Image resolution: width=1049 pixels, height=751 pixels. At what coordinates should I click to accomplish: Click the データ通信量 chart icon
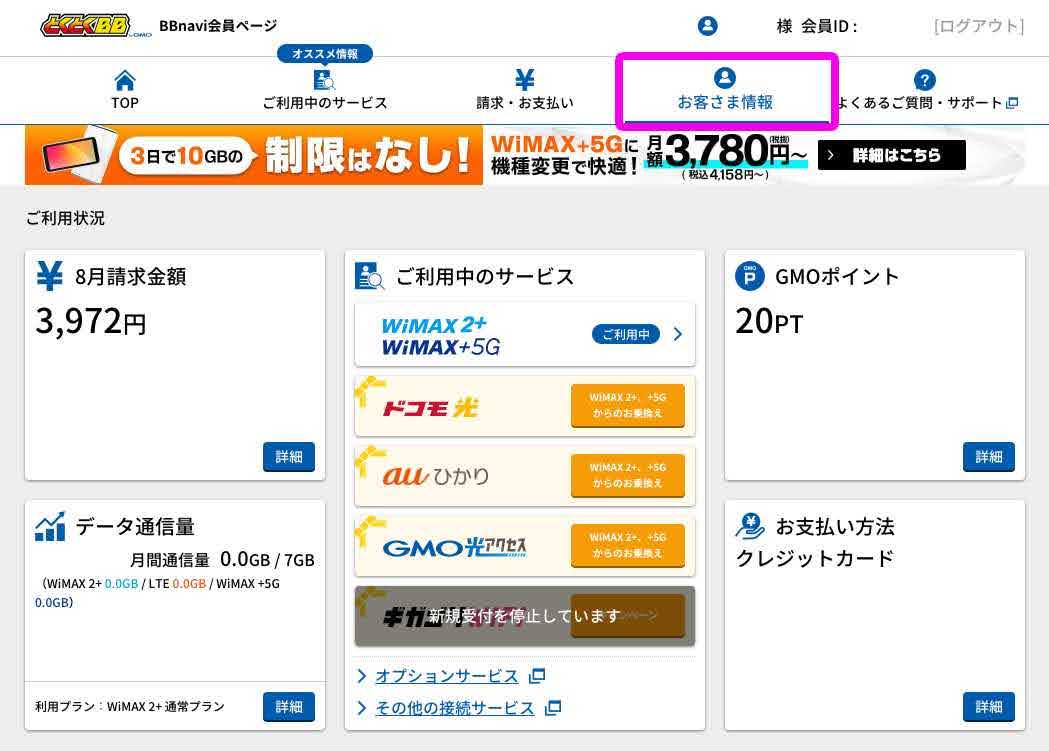50,526
